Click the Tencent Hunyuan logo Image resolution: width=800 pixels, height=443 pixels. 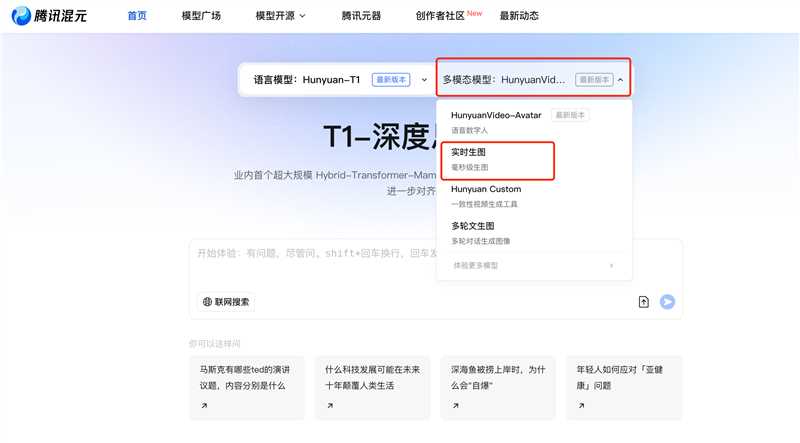coord(49,16)
